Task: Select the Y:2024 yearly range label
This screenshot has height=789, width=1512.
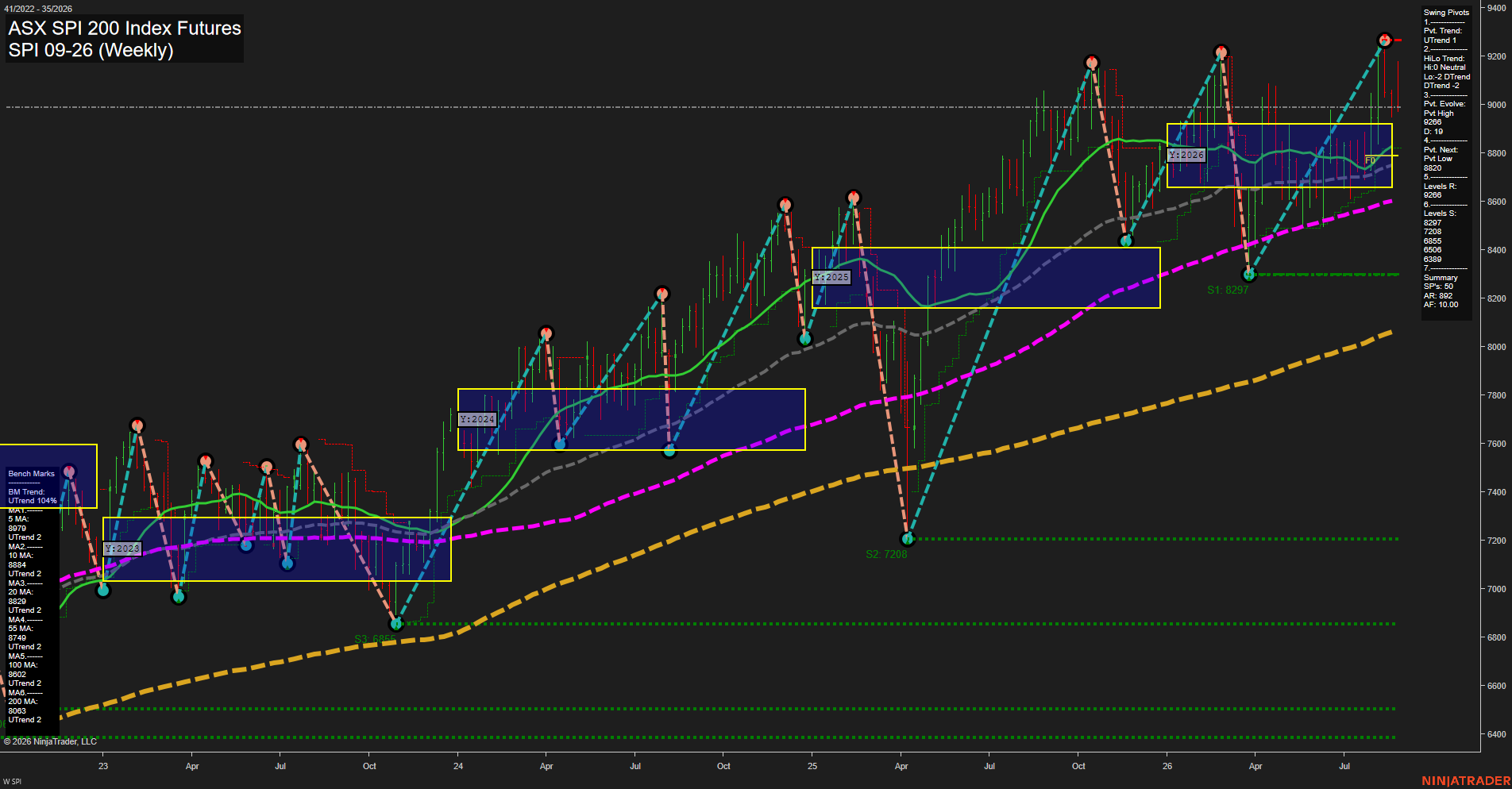Action: (477, 419)
